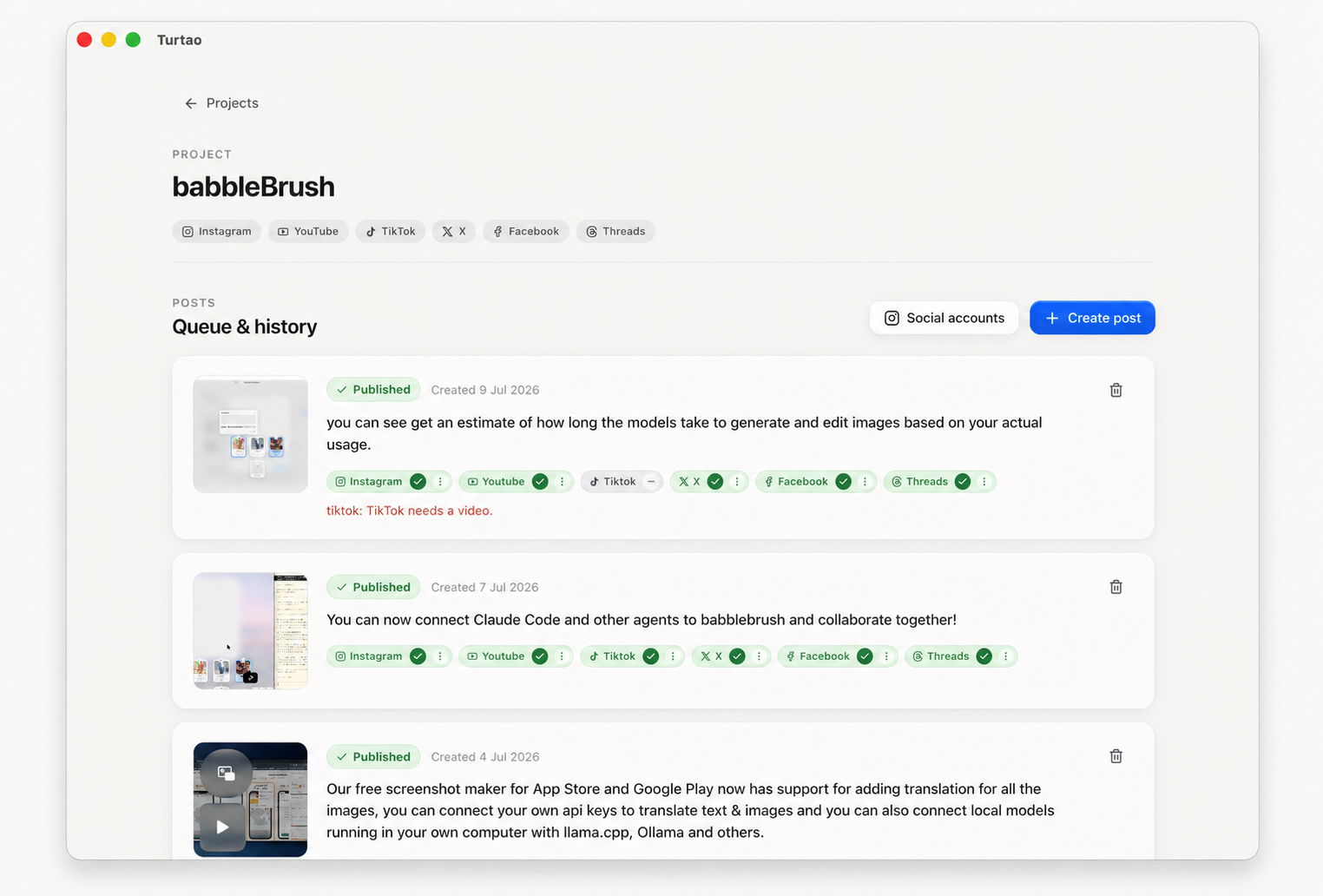Click Published badge on 7 Jul post

pos(373,588)
